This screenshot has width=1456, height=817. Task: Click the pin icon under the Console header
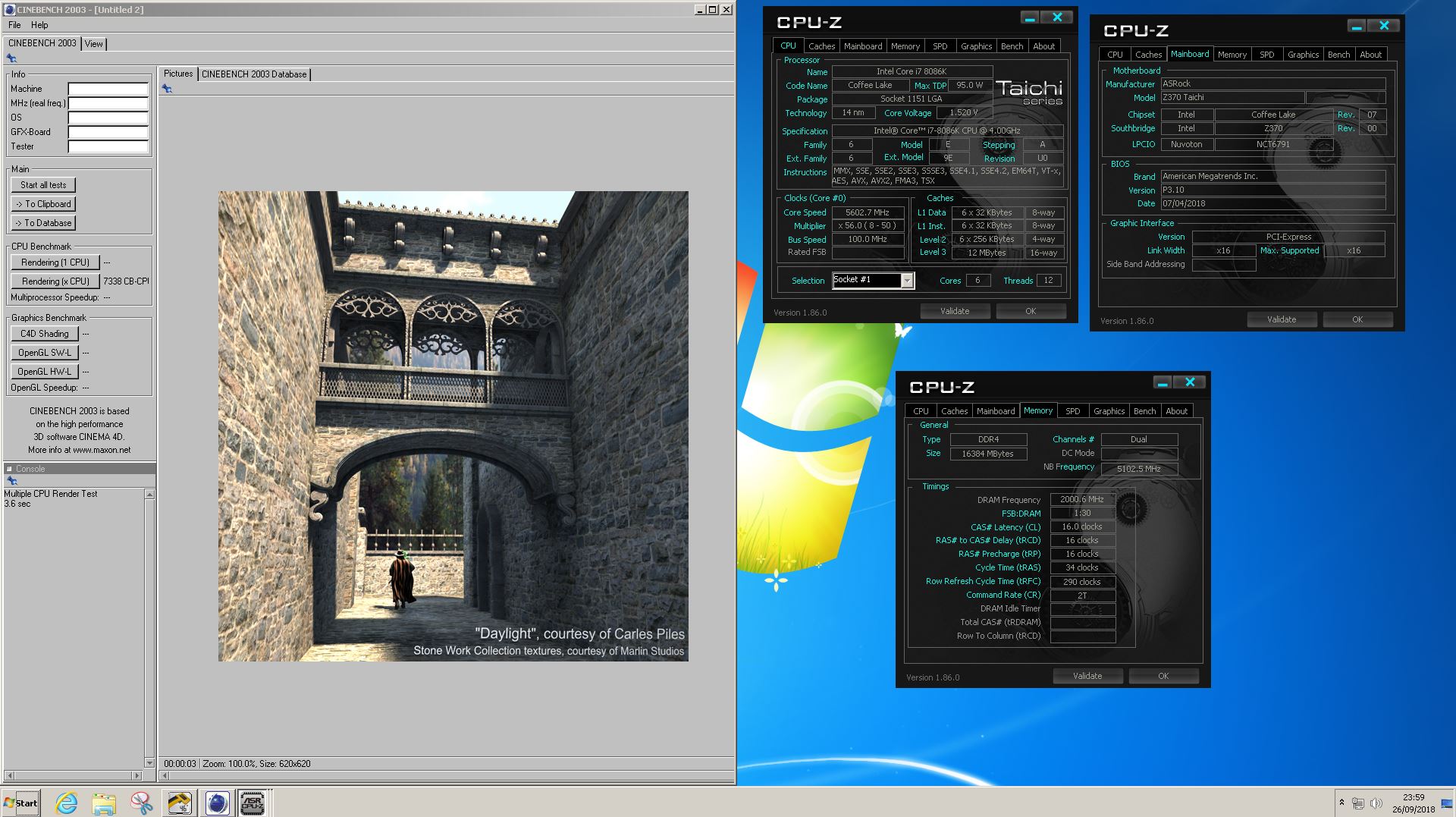click(11, 481)
